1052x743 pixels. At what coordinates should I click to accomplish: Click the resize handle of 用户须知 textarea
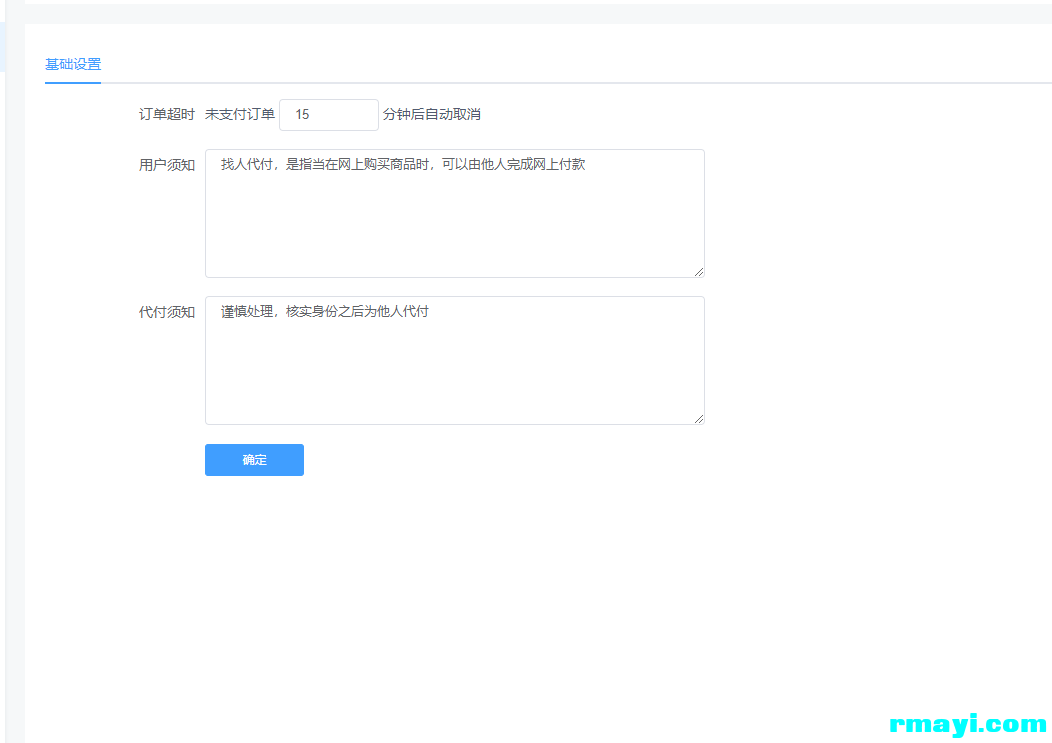click(x=699, y=272)
